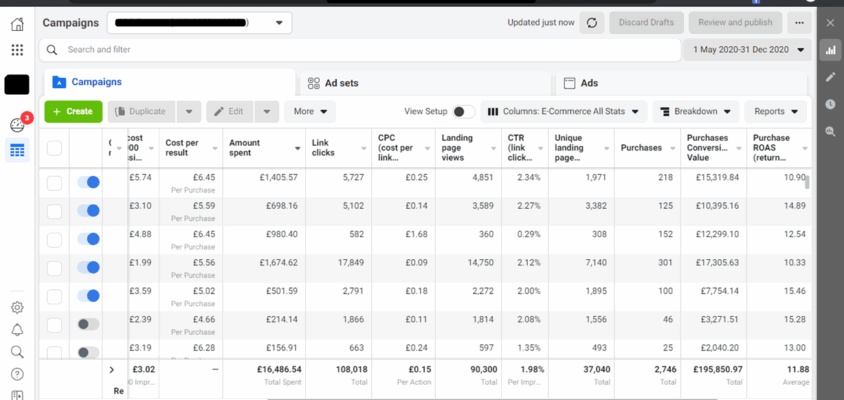Viewport: 844px width, 400px height.
Task: Switch off campaign with £1,674.62 spent
Action: [88, 267]
